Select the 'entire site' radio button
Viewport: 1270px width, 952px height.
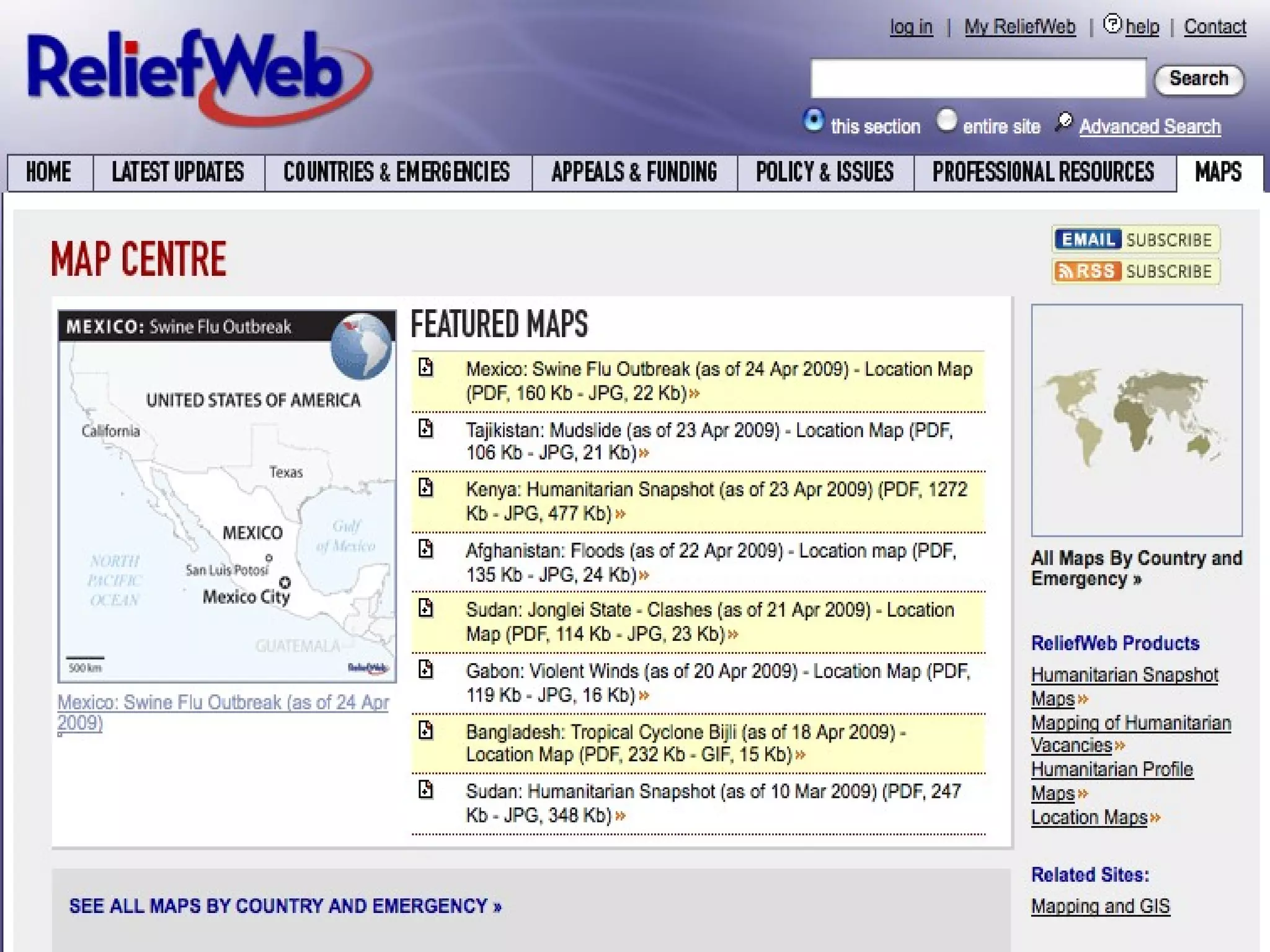point(946,120)
